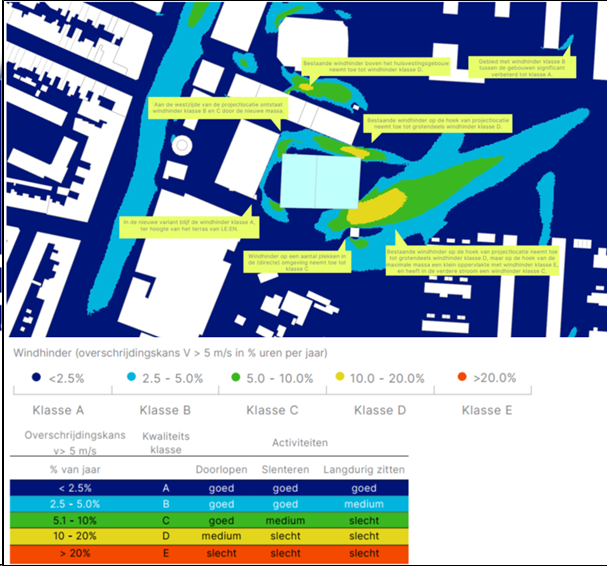Viewport: 607px width, 566px height.
Task: Click the 'Langdurig zitten' column header
Action: point(364,470)
